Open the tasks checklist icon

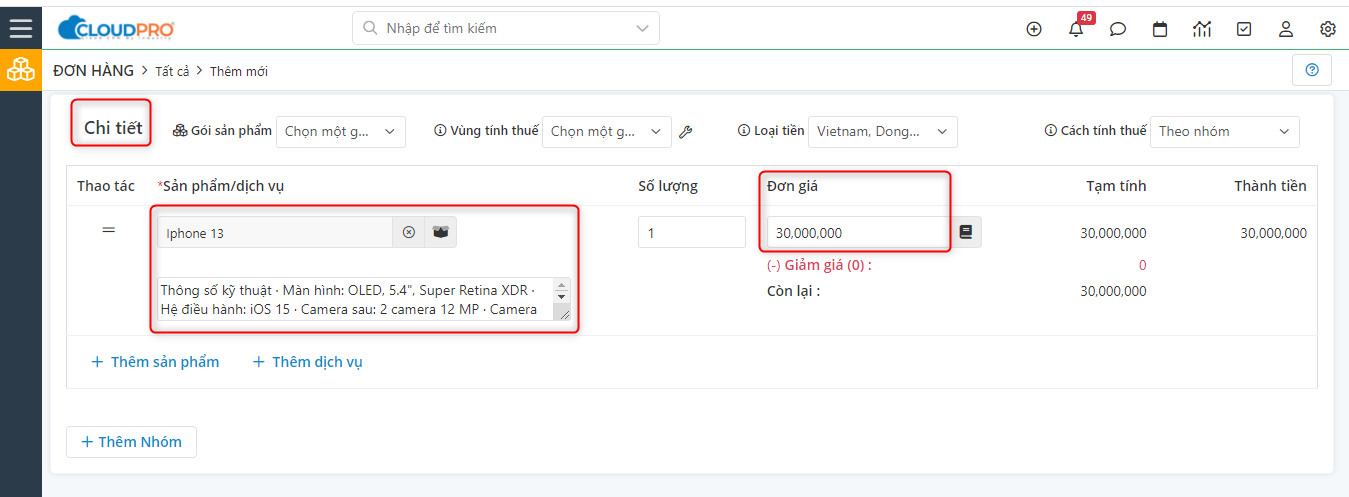(1244, 29)
